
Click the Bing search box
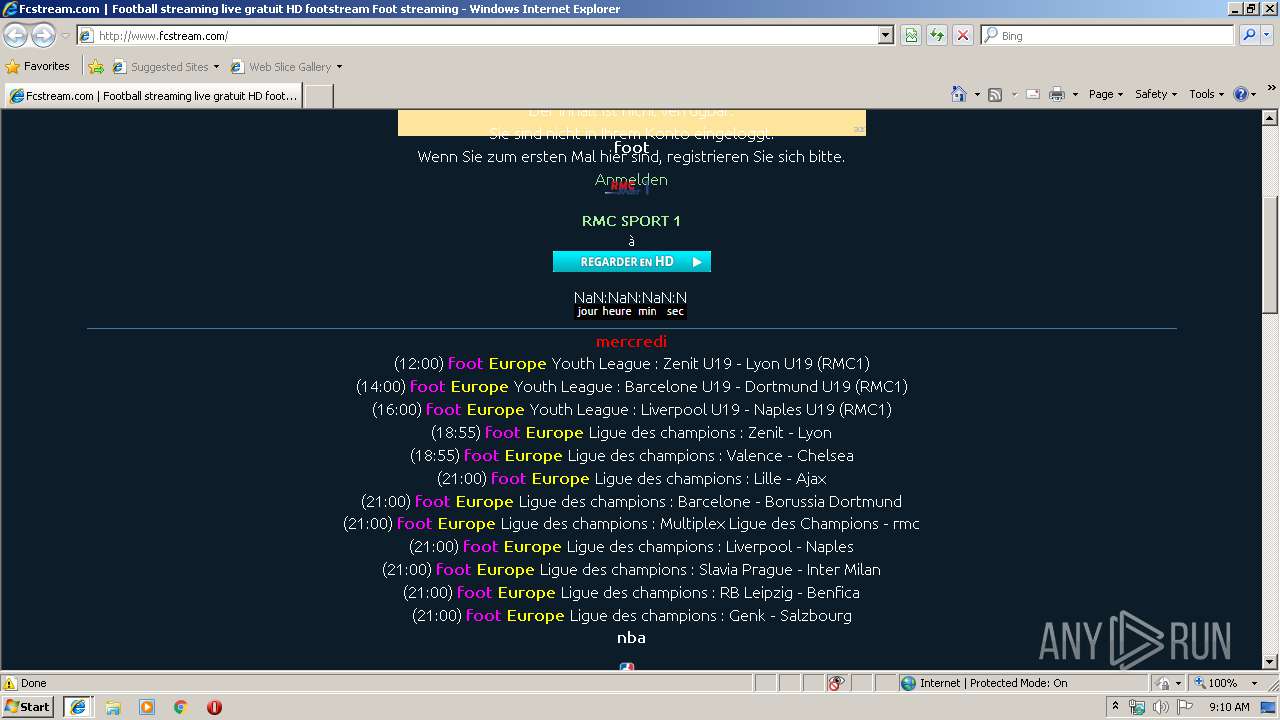[1107, 35]
